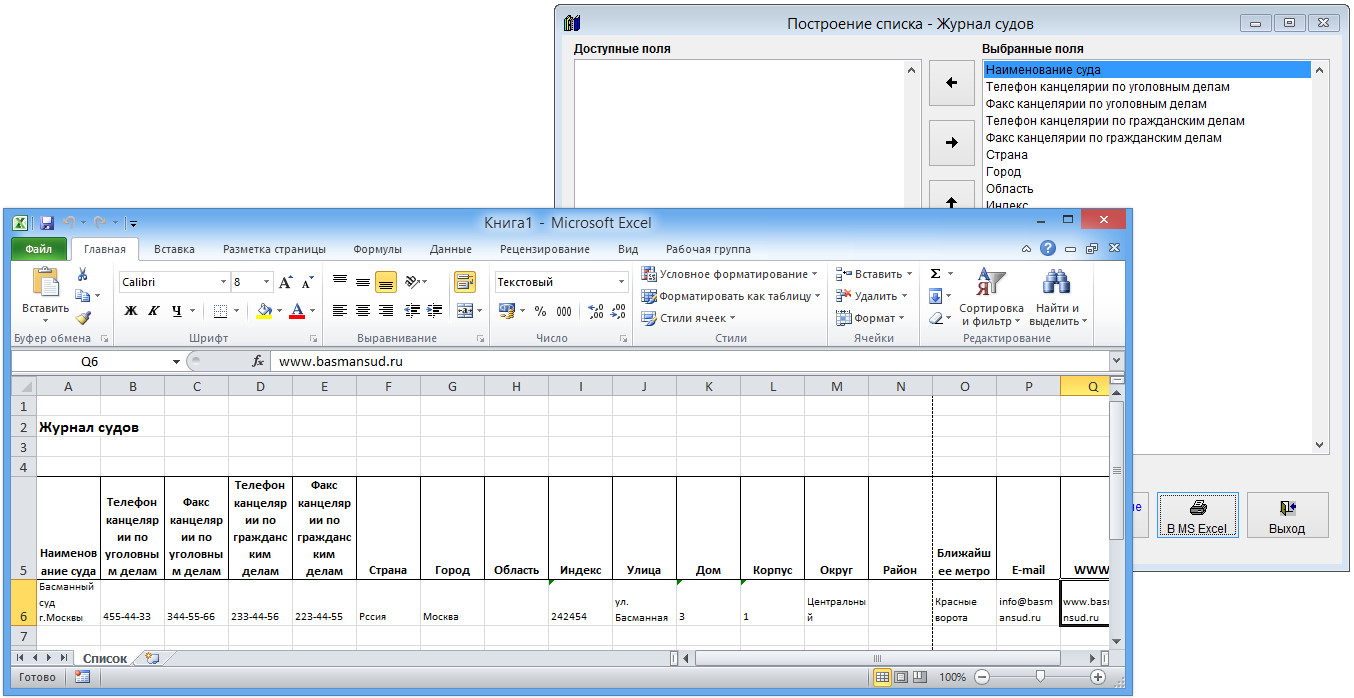Click the В MS Excel button
1354x698 pixels.
pyautogui.click(x=1197, y=517)
